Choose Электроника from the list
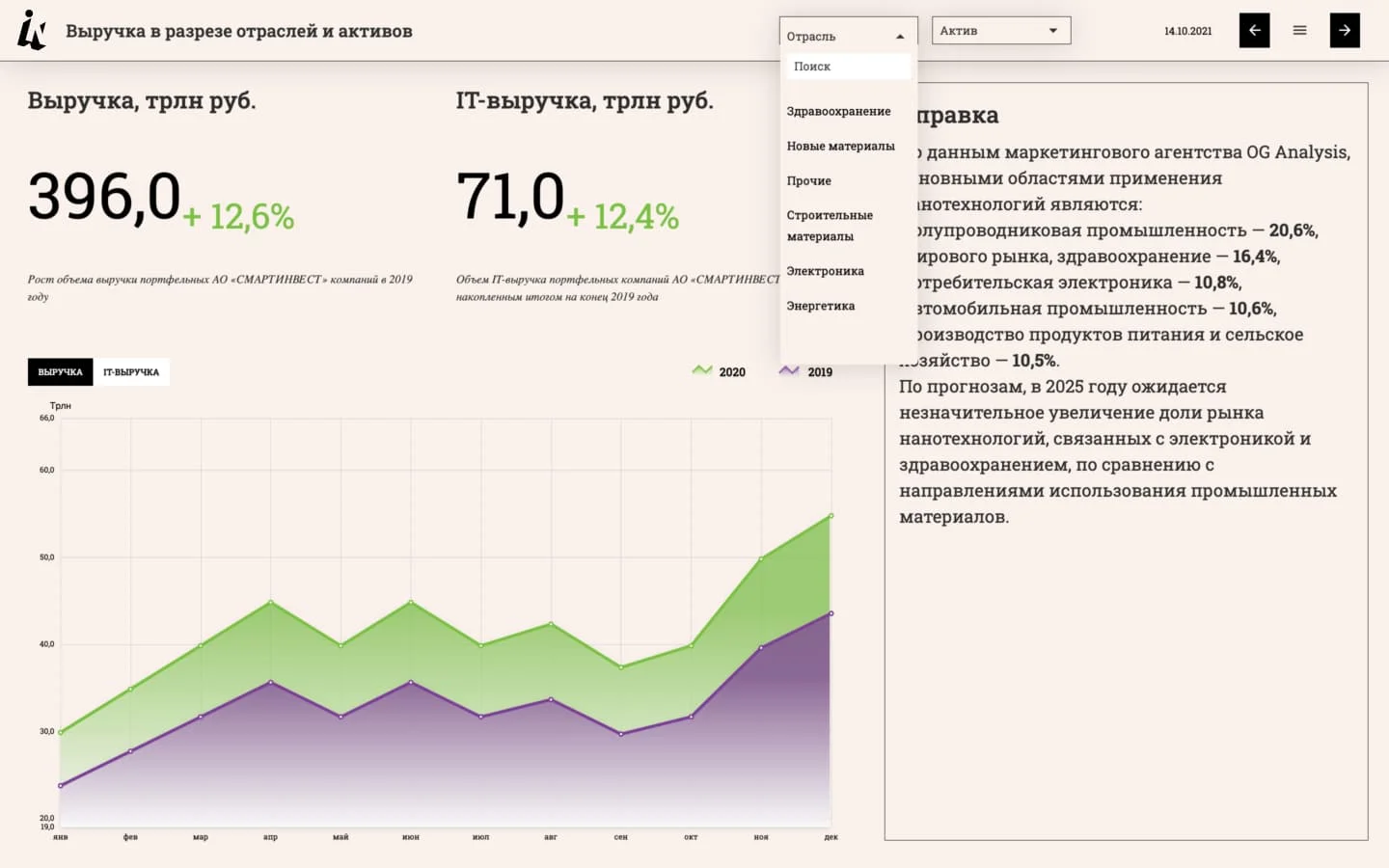This screenshot has height=868, width=1389. [x=825, y=272]
